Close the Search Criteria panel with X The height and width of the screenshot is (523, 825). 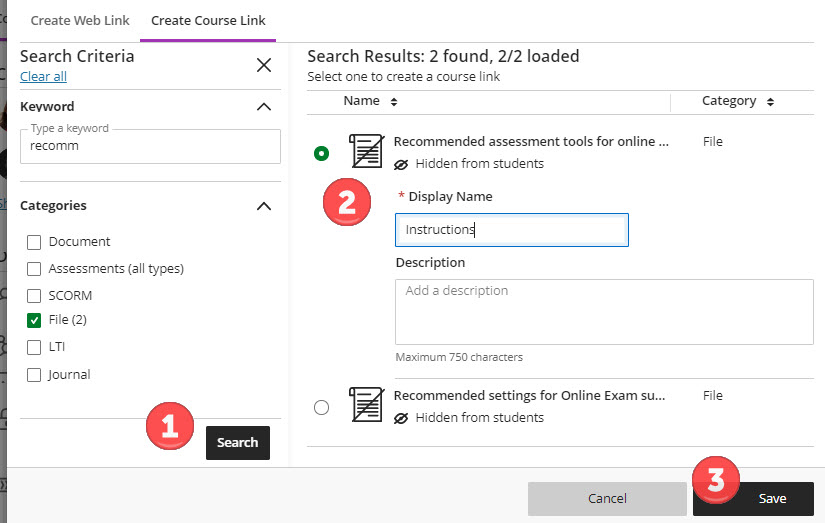(x=264, y=65)
